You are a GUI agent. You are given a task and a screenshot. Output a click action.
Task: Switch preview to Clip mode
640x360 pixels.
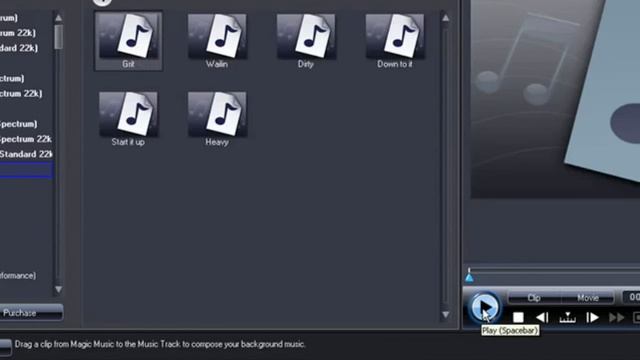pyautogui.click(x=534, y=298)
